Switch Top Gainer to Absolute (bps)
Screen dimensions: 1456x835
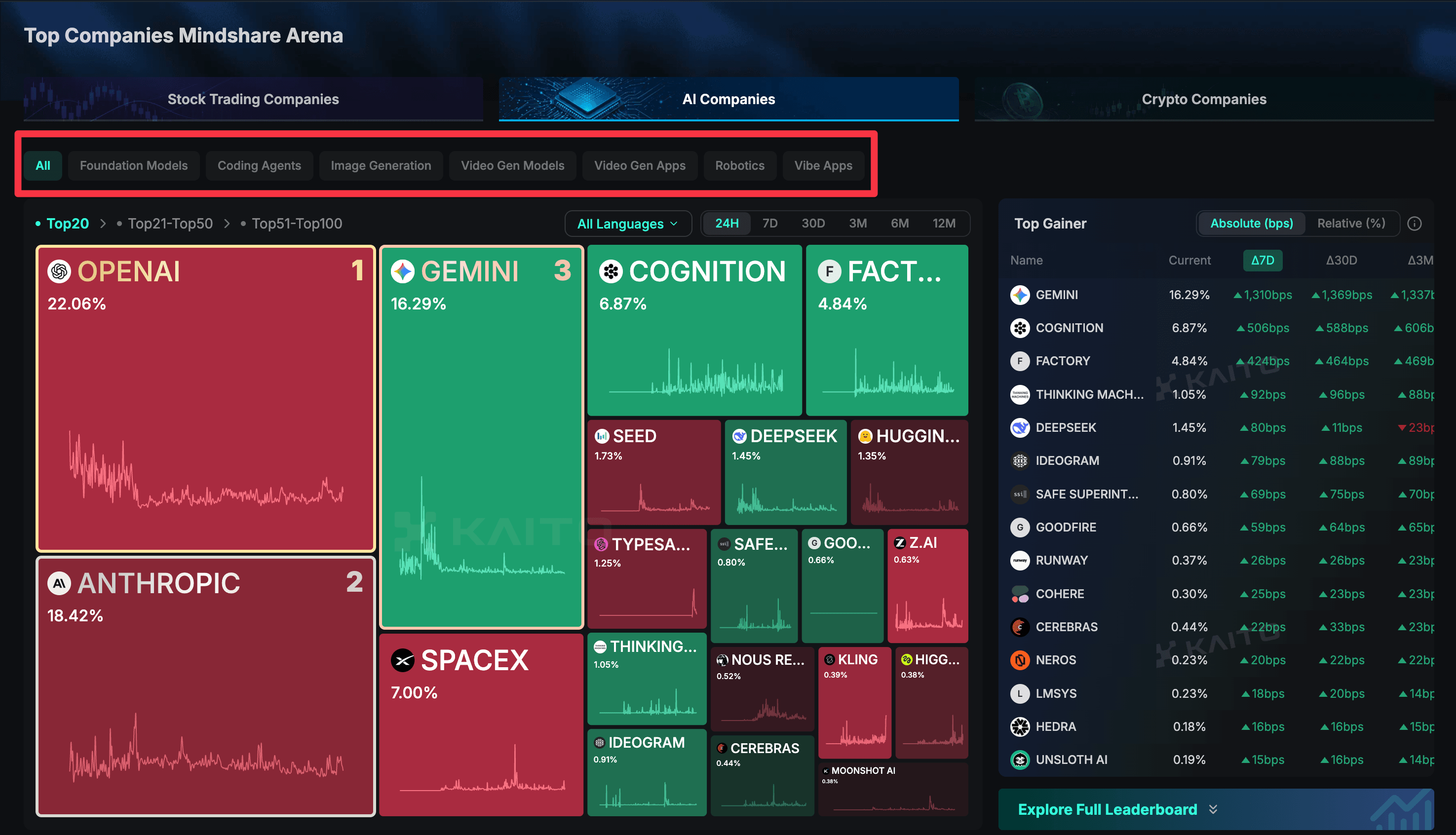click(x=1251, y=224)
